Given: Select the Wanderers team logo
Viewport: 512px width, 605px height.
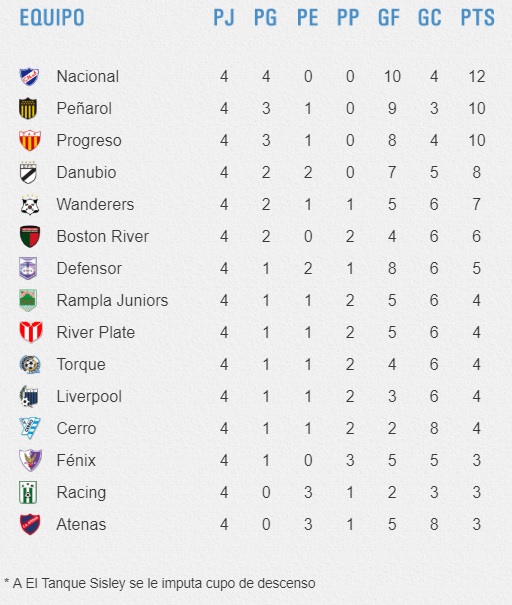Looking at the screenshot, I should click(x=29, y=204).
